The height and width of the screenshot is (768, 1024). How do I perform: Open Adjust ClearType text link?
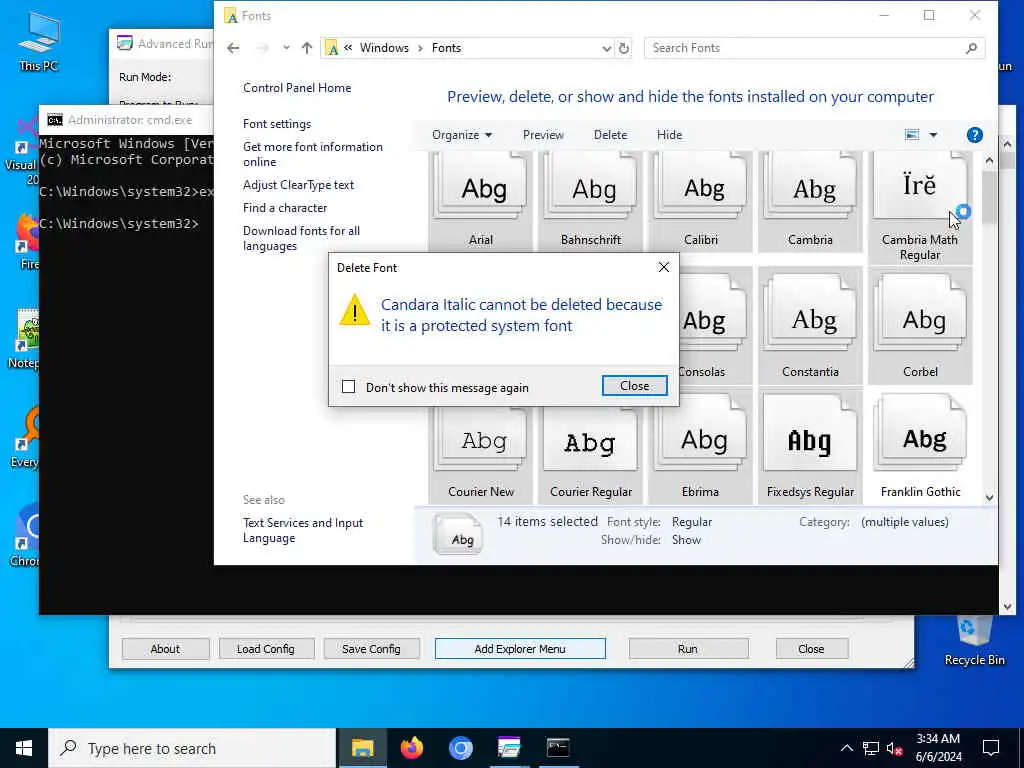[298, 185]
